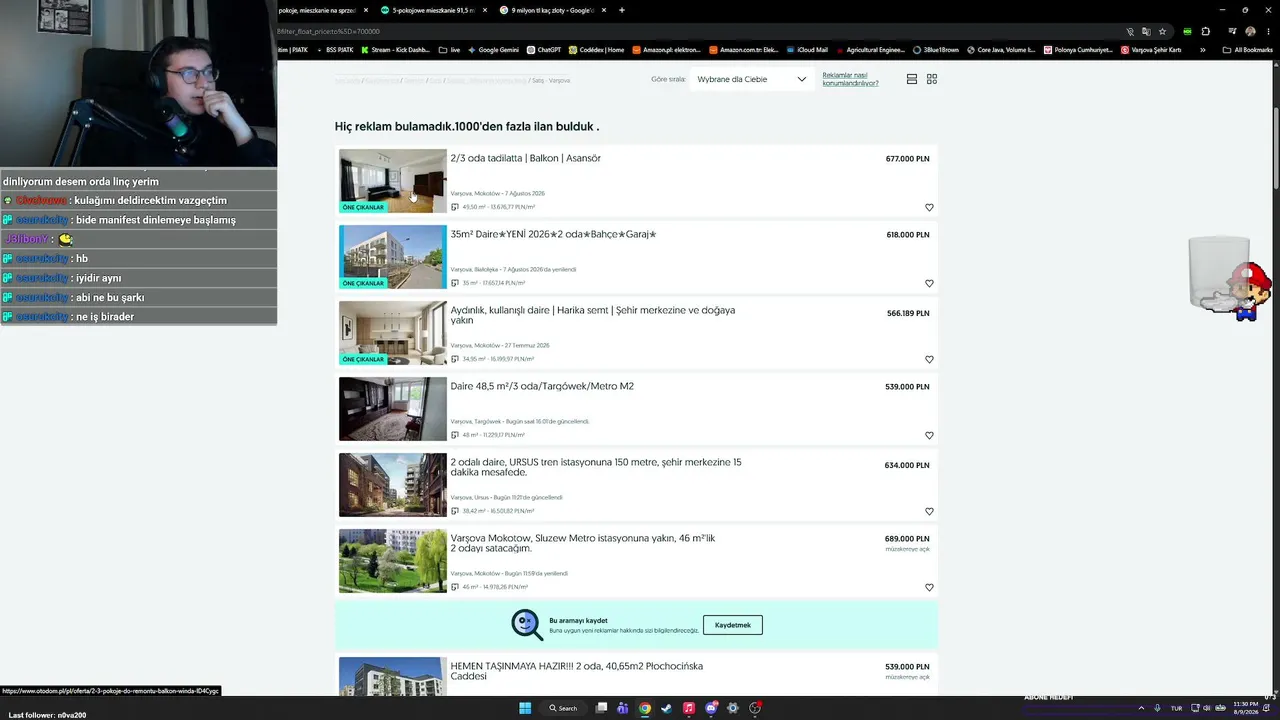
Task: Open listing '2/3 oda tadilatta | Balkon | Asansör'
Action: point(525,158)
